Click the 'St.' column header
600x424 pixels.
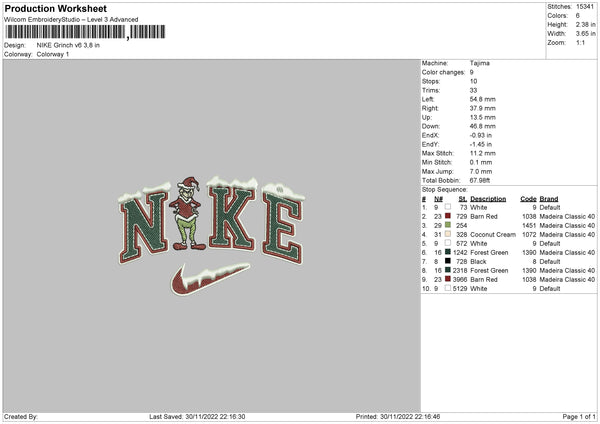click(463, 199)
